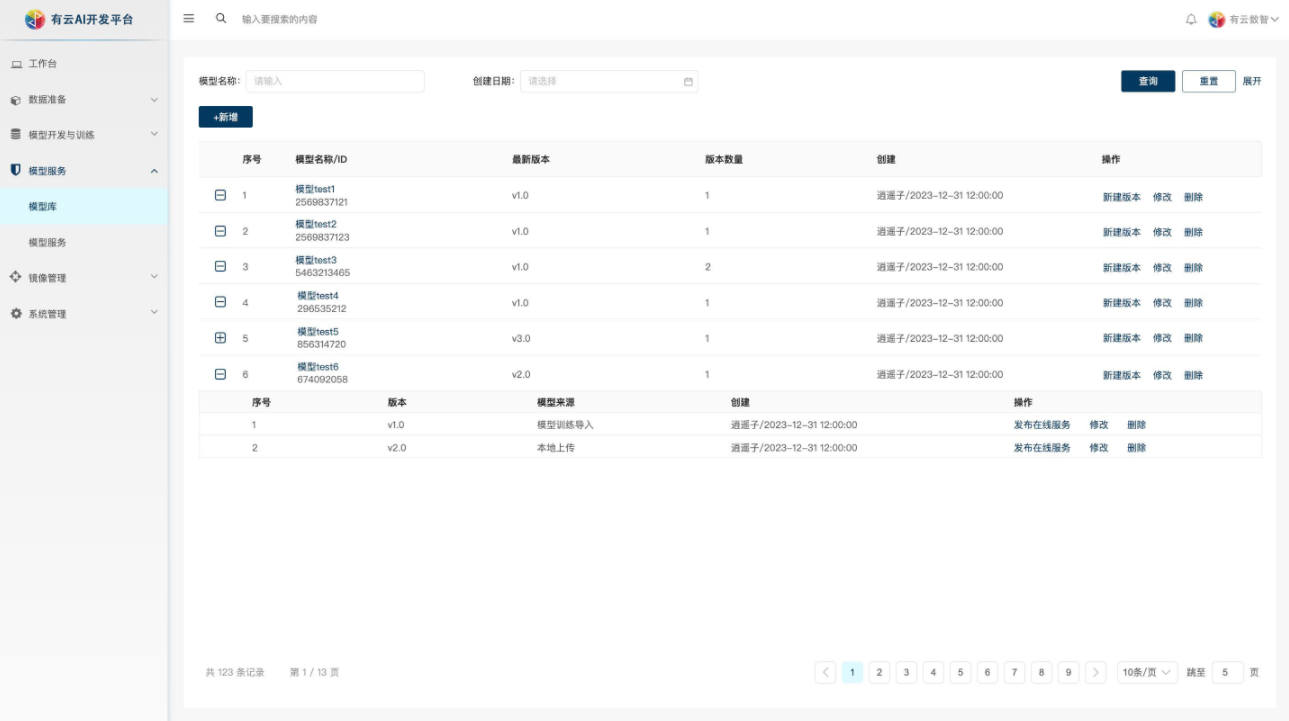Click the search magnifier icon
The image size is (1289, 721).
pyautogui.click(x=221, y=18)
